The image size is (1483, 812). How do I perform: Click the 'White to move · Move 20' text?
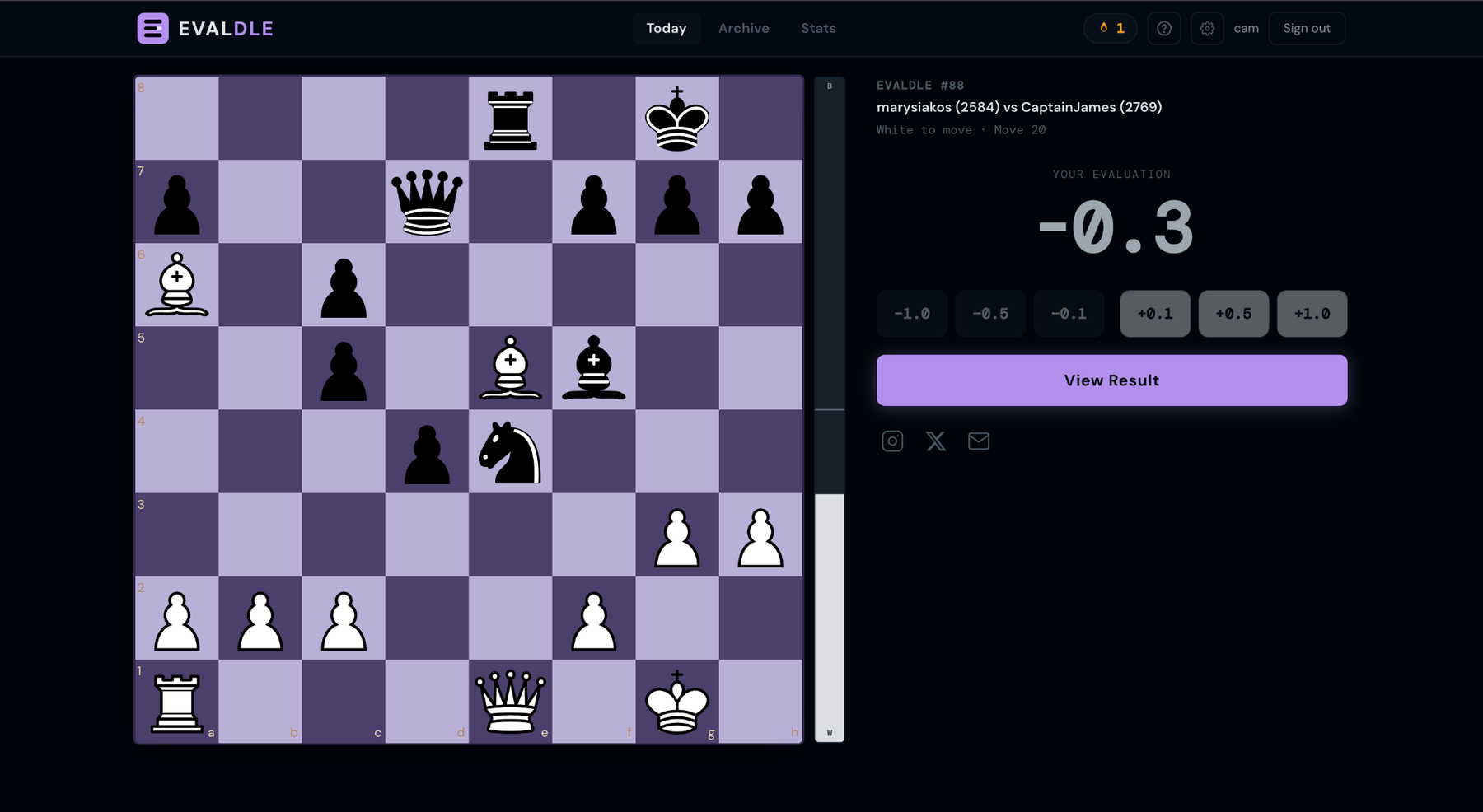click(961, 130)
